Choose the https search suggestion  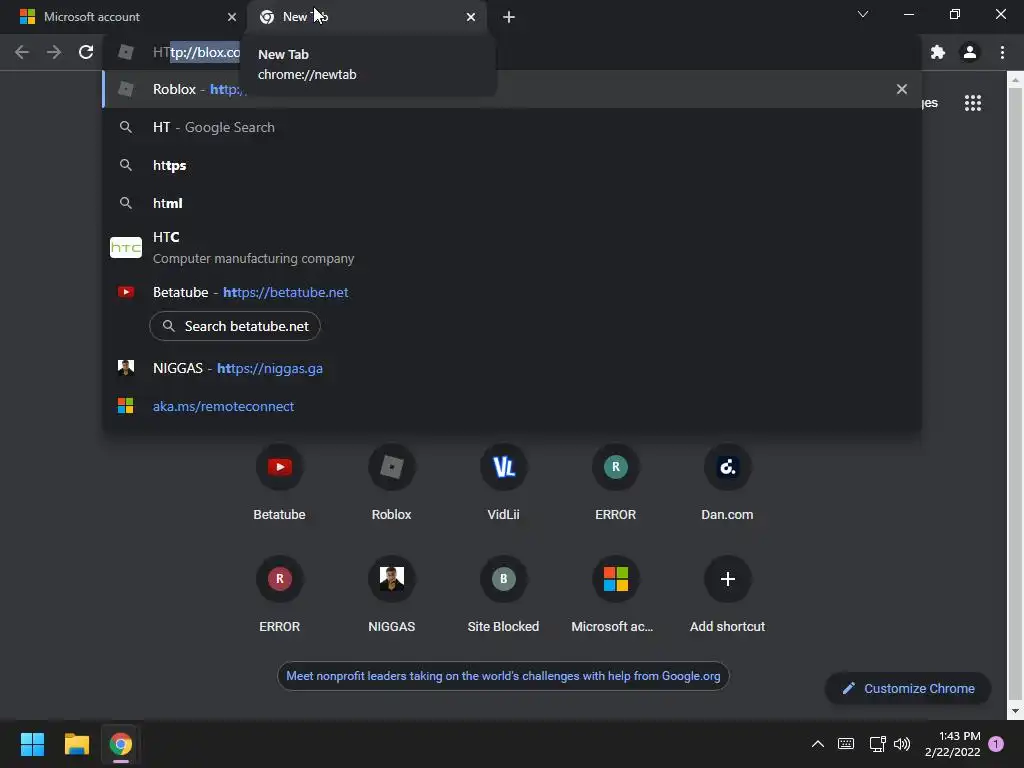click(x=512, y=165)
